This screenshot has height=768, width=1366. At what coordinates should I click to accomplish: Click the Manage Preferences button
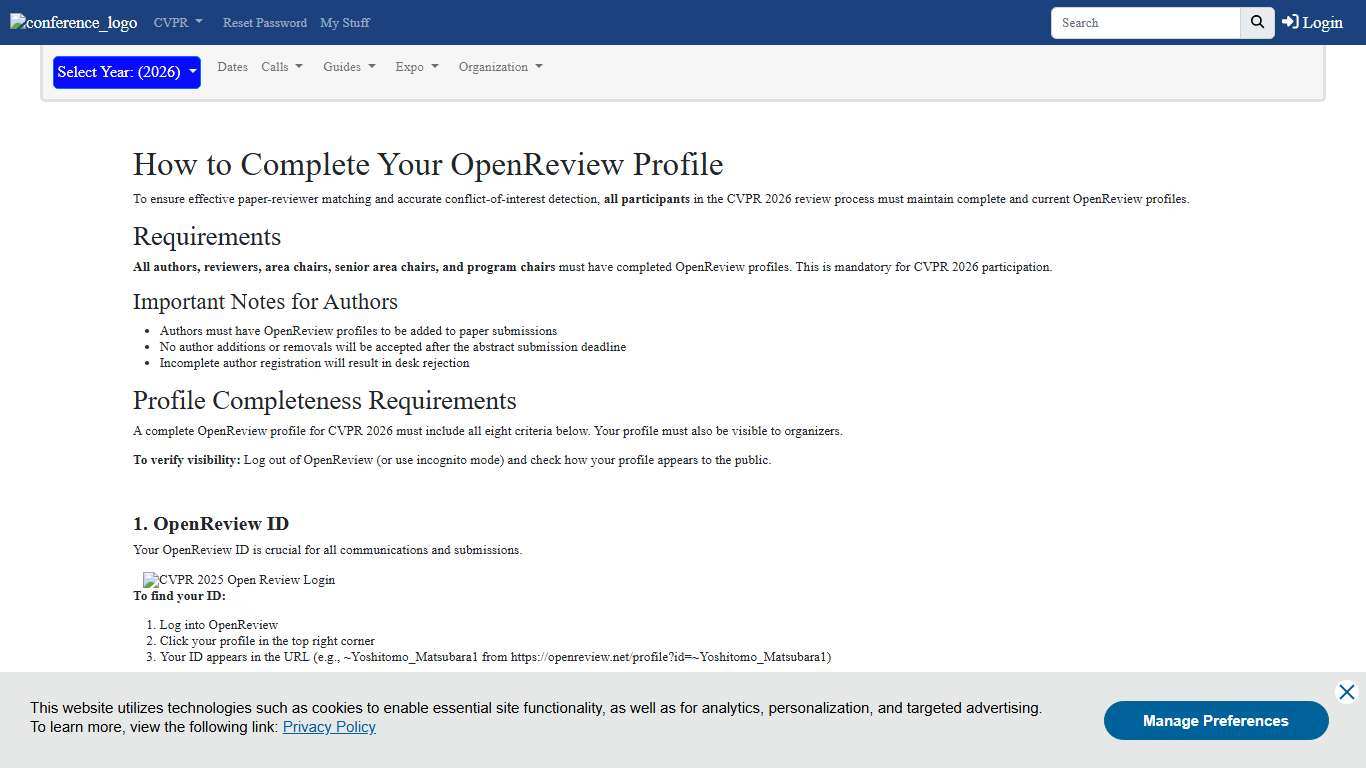pos(1216,720)
